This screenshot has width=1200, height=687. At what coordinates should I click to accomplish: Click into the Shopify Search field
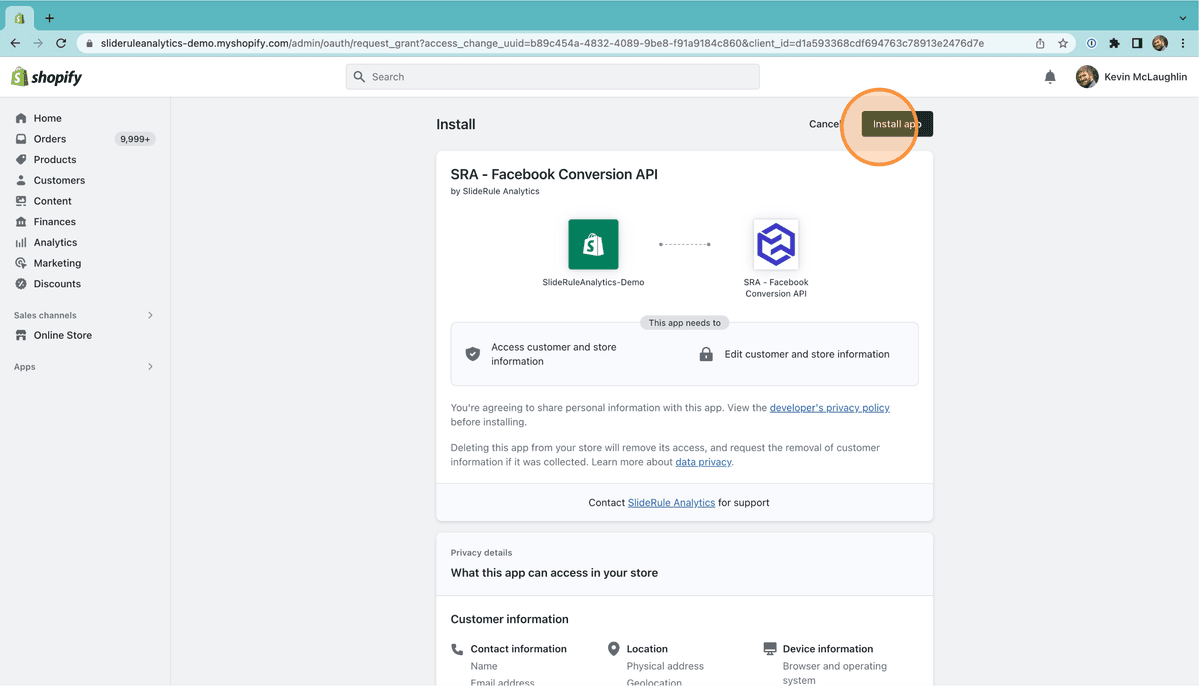pyautogui.click(x=553, y=77)
